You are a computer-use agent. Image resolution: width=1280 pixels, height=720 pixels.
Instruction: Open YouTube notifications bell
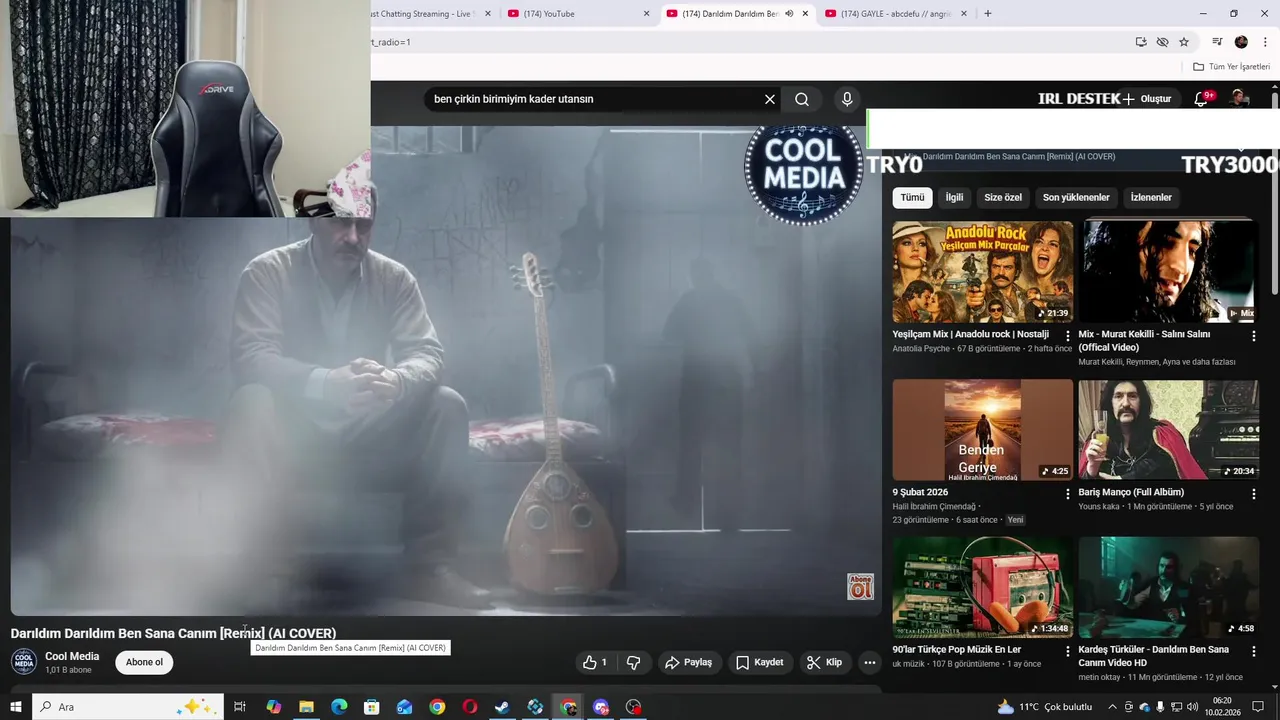[1201, 99]
